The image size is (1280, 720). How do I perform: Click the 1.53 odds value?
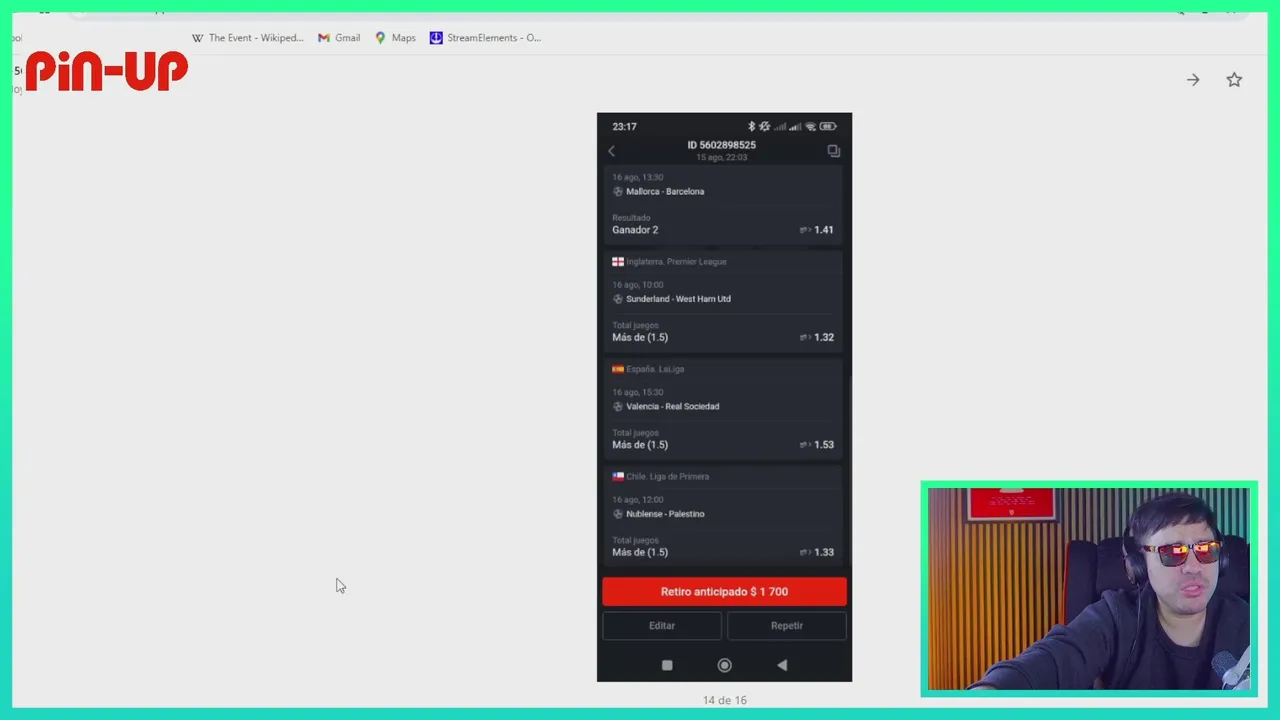(x=824, y=445)
